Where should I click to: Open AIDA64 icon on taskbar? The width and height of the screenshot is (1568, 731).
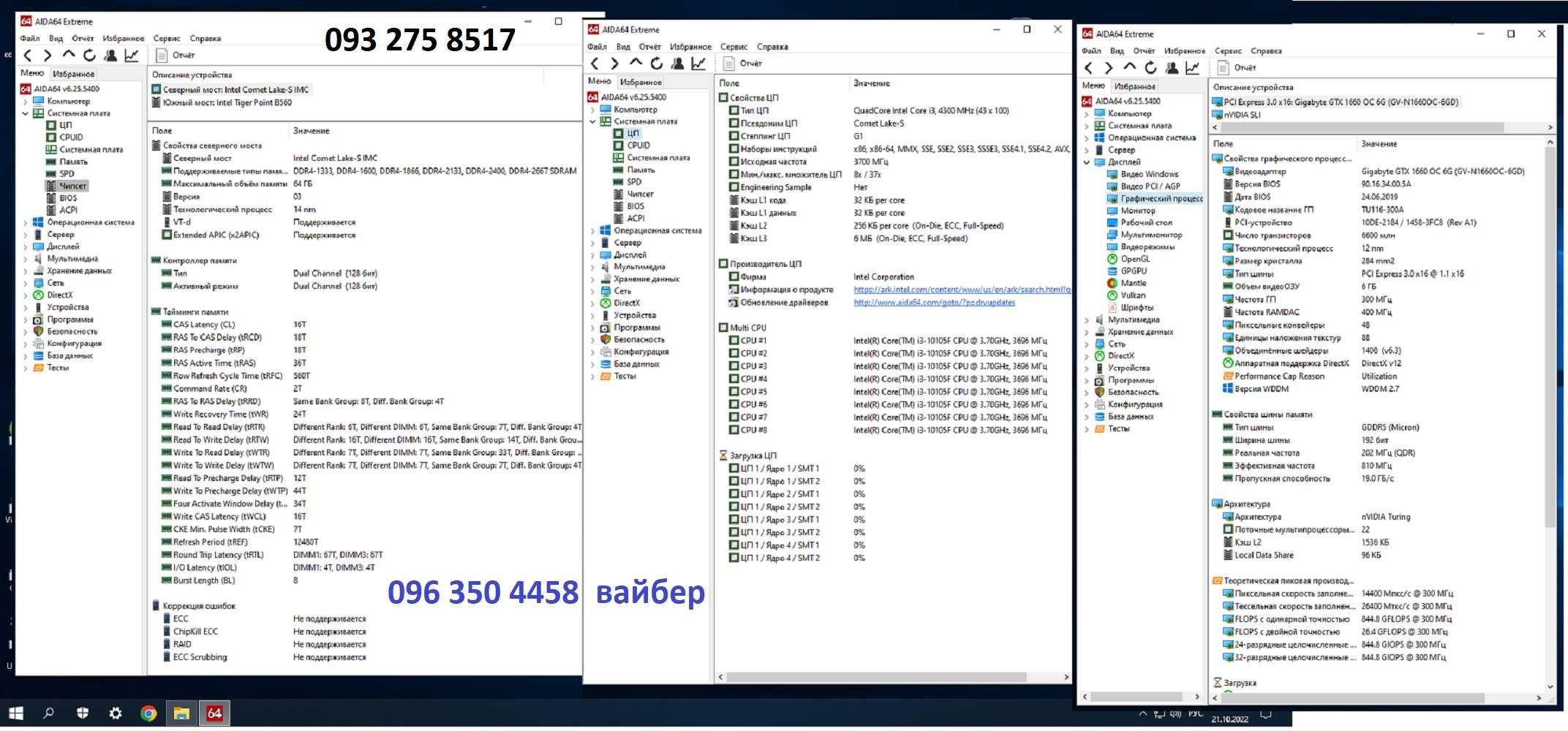214,713
